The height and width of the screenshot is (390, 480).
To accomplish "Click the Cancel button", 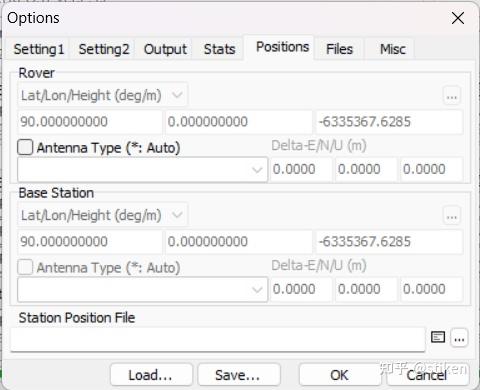I will click(x=428, y=375).
